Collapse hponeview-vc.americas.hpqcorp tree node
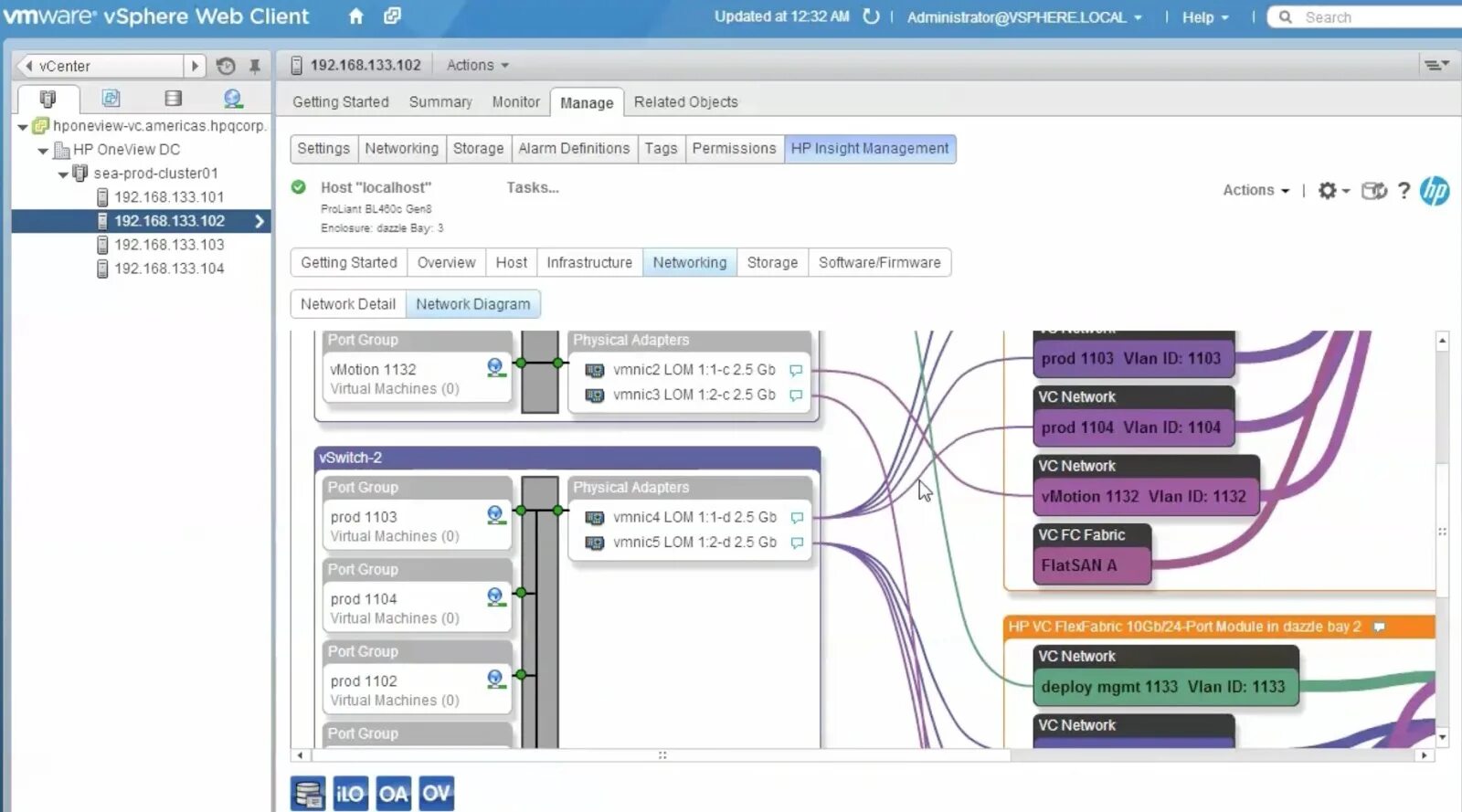This screenshot has height=812, width=1462. coord(23,127)
